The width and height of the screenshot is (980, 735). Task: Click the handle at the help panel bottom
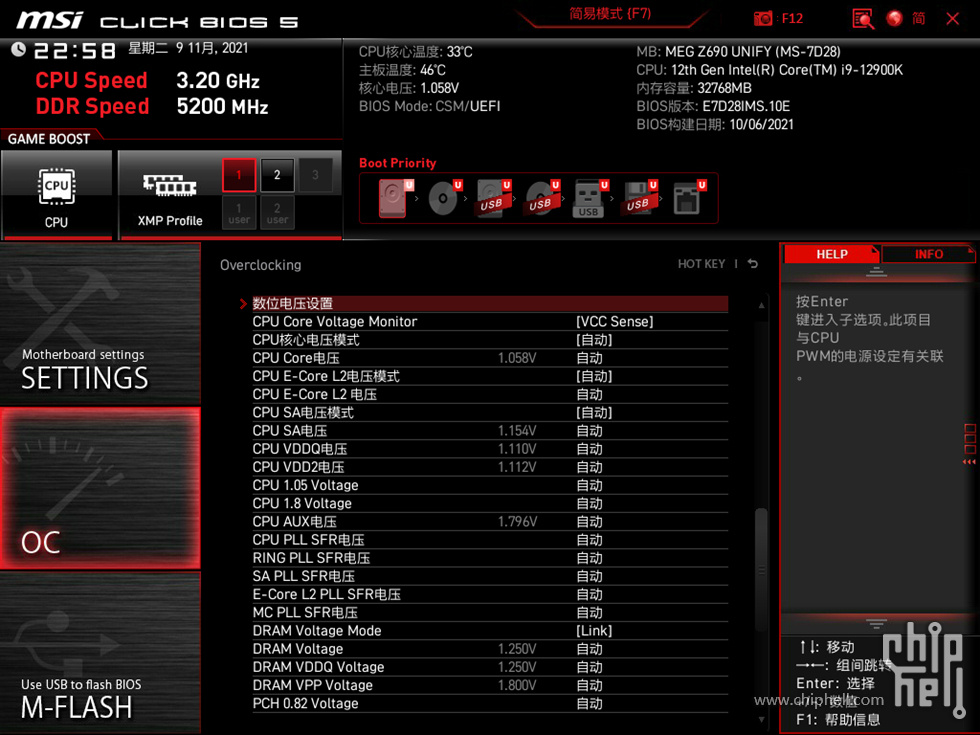click(x=876, y=624)
